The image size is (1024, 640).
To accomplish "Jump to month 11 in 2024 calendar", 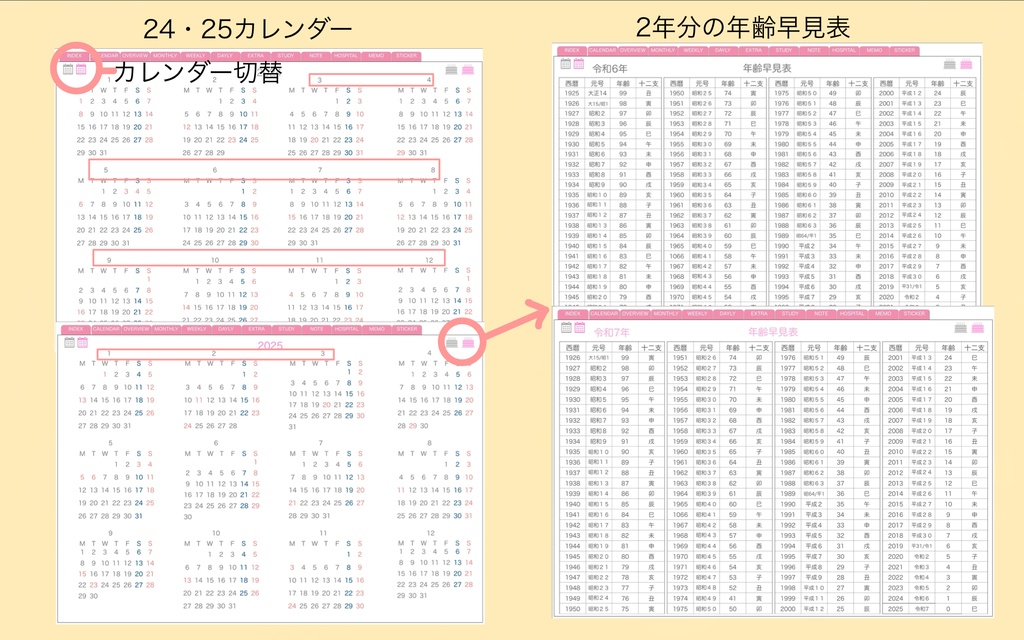I will pyautogui.click(x=320, y=260).
